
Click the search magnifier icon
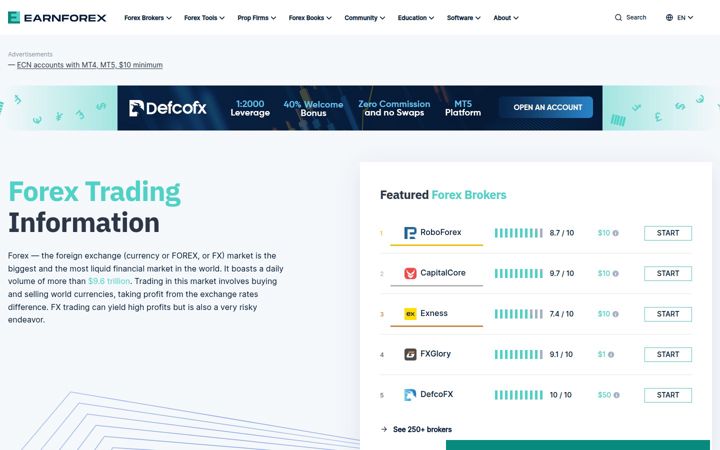click(618, 17)
